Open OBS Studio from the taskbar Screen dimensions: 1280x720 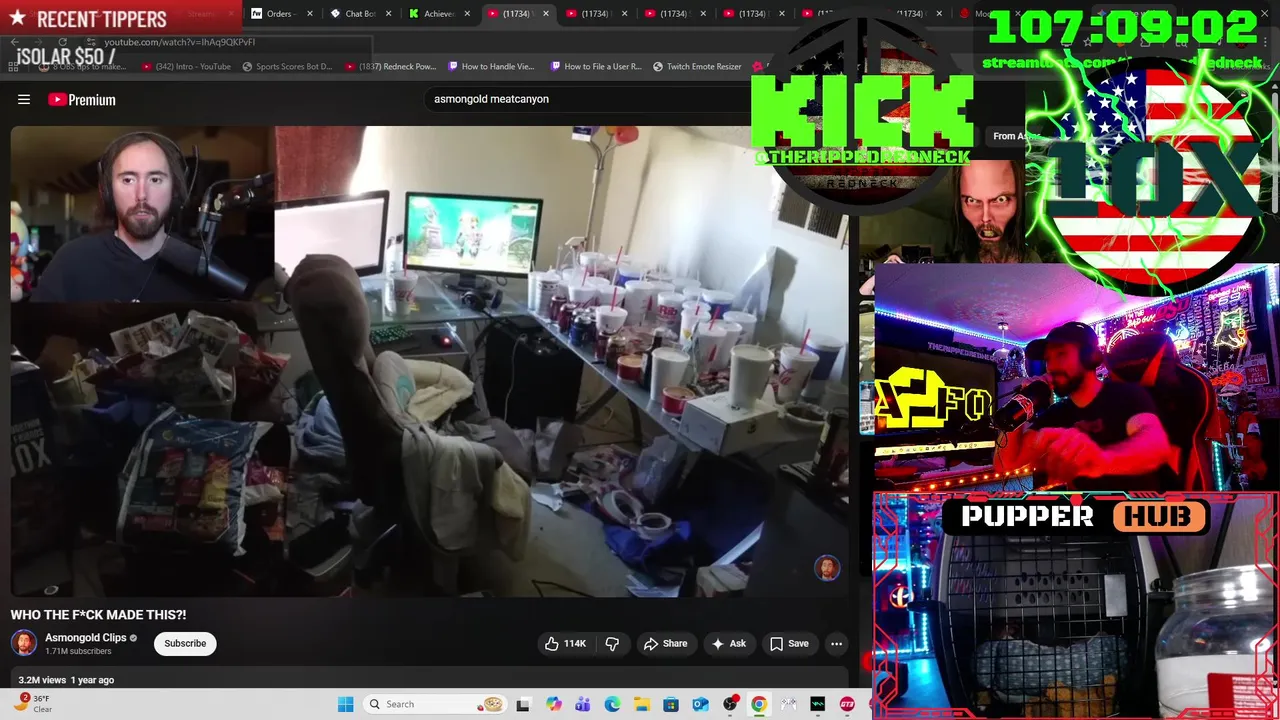pyautogui.click(x=730, y=704)
